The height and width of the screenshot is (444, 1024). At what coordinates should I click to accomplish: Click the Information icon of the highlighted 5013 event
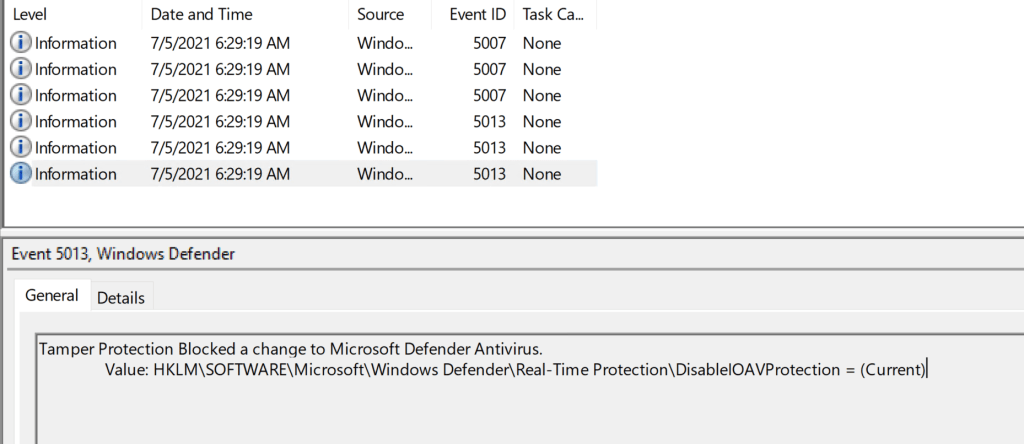21,173
